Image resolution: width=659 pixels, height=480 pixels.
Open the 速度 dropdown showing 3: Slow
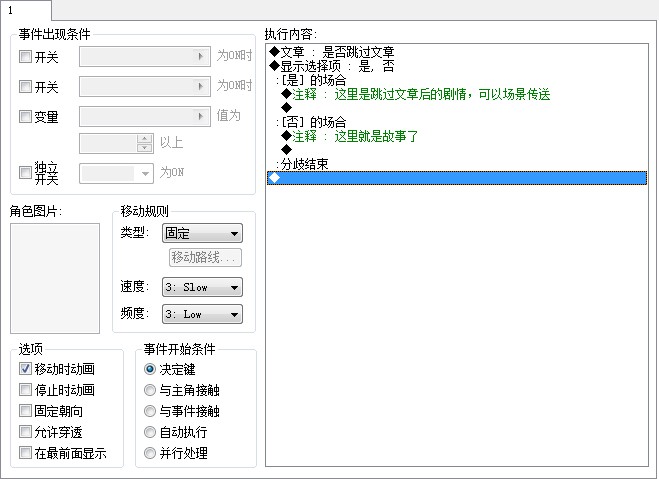pyautogui.click(x=202, y=287)
